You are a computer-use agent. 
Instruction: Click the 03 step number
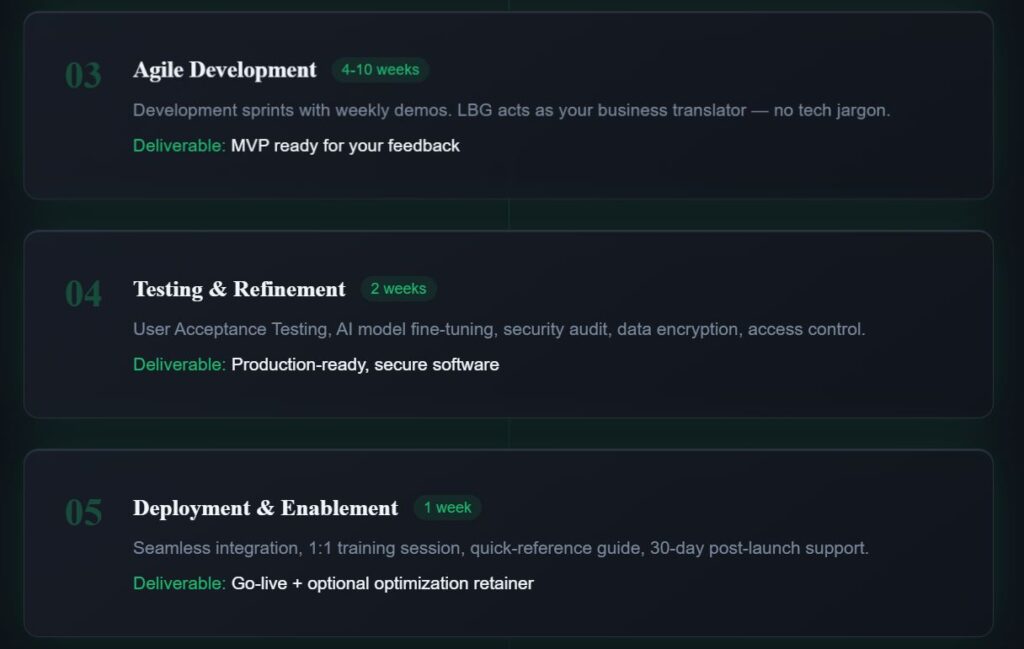click(x=83, y=75)
